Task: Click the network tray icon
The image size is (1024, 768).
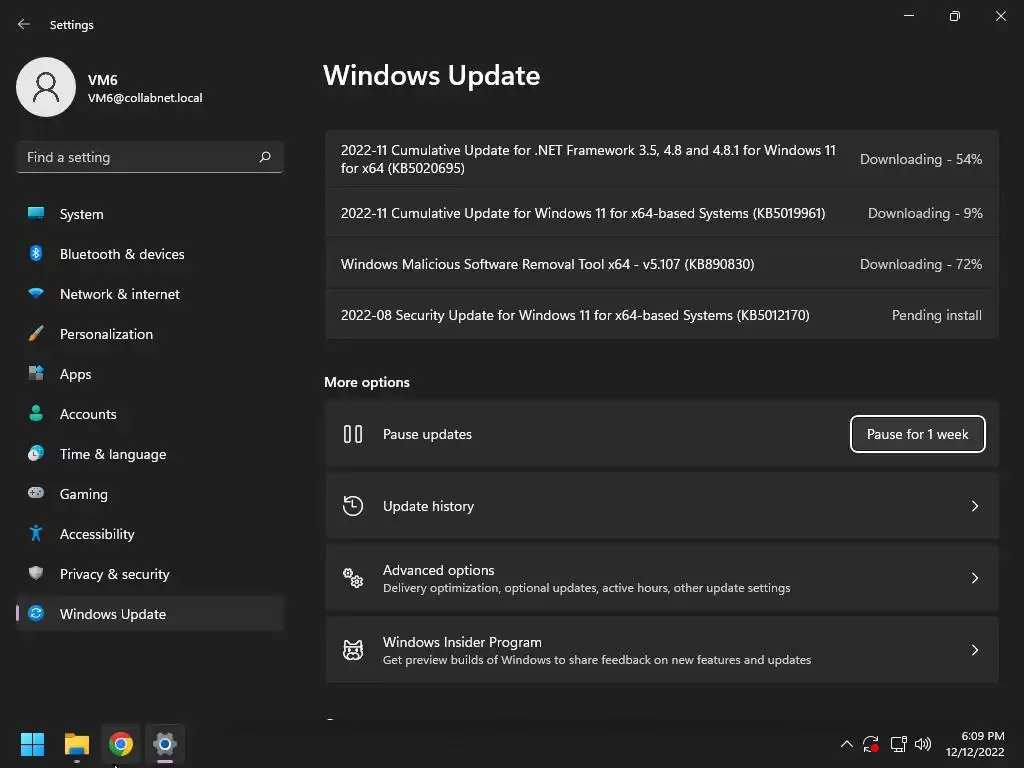Action: click(899, 744)
